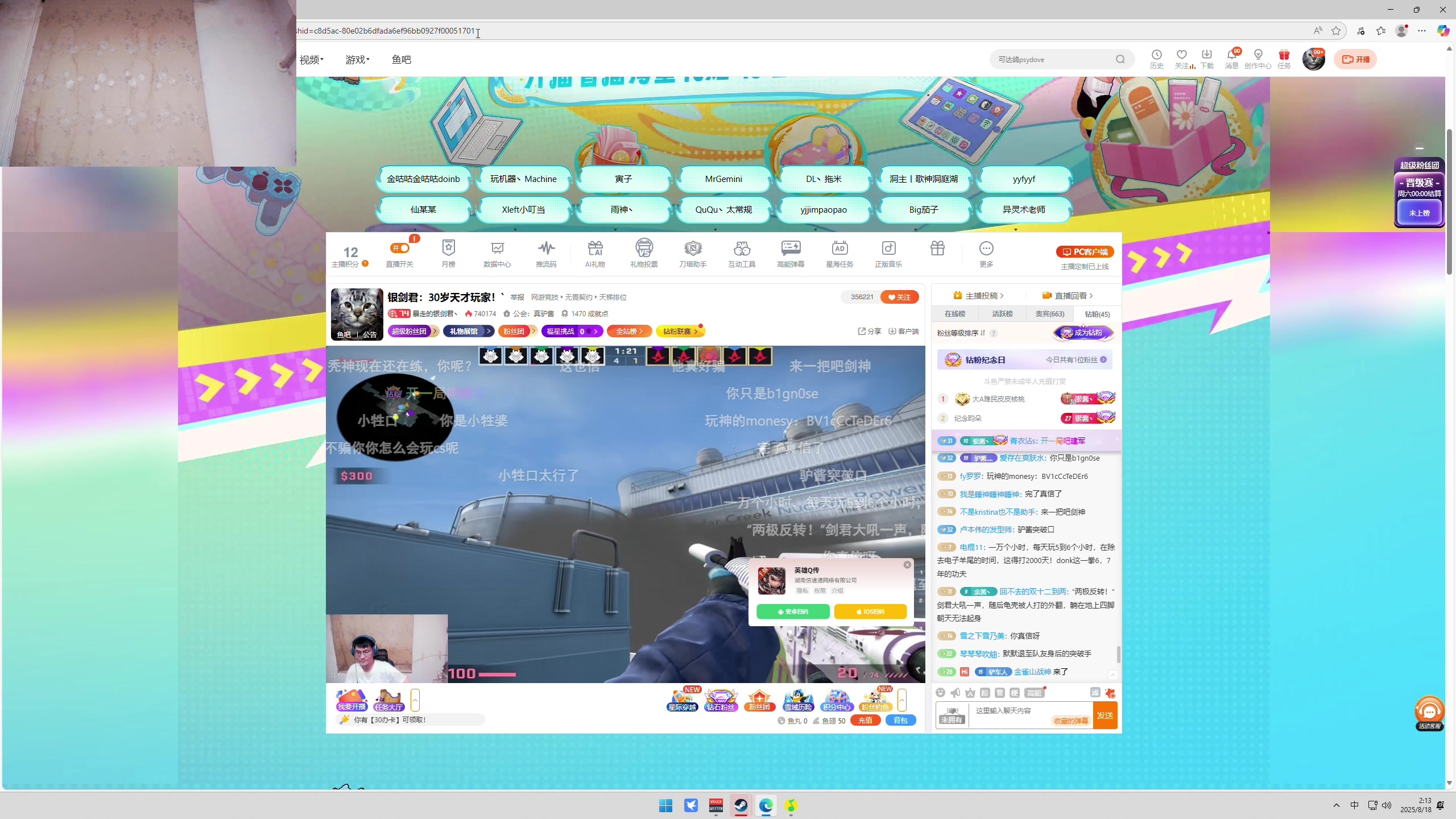Open the 正版音乐 music icon
This screenshot has width=1456, height=819.
pos(888,253)
